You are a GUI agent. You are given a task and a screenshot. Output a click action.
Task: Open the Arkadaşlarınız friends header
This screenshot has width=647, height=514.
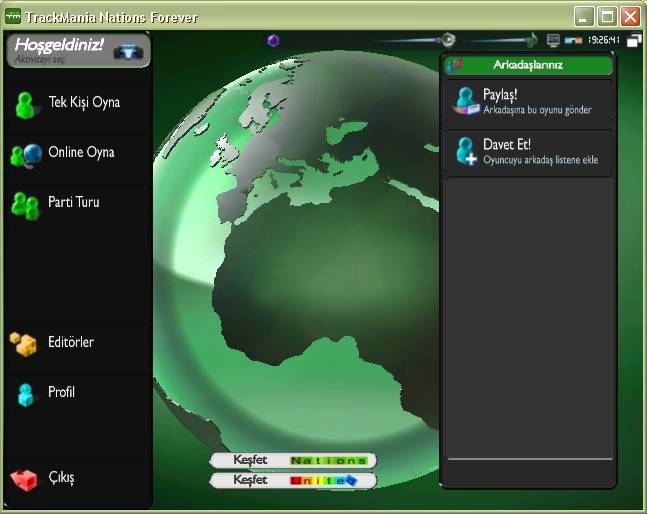(529, 65)
